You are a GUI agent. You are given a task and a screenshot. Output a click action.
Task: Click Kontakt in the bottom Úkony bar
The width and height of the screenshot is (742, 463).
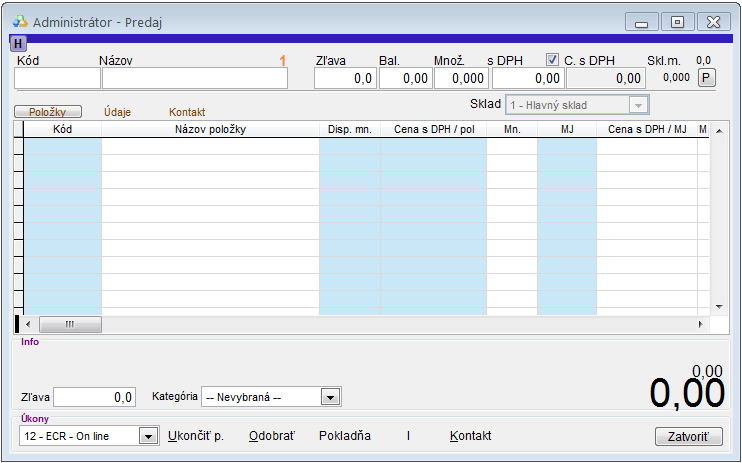click(471, 436)
